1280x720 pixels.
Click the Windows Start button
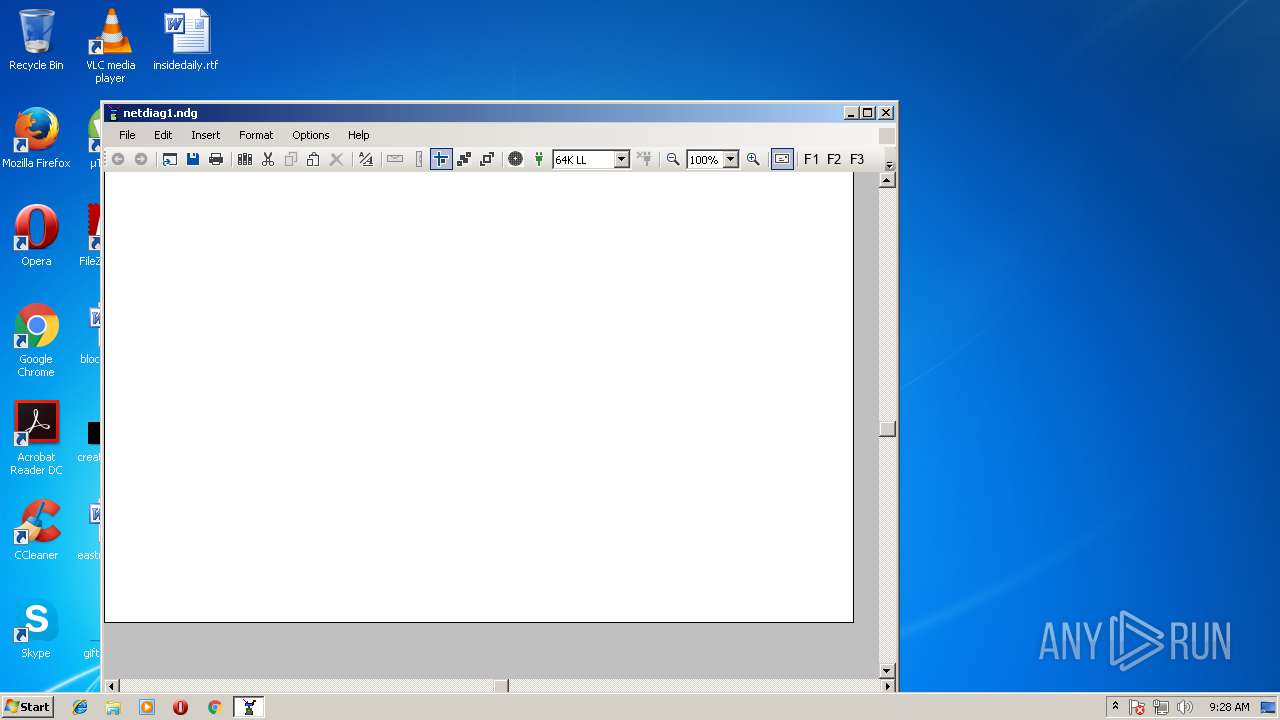pos(27,707)
